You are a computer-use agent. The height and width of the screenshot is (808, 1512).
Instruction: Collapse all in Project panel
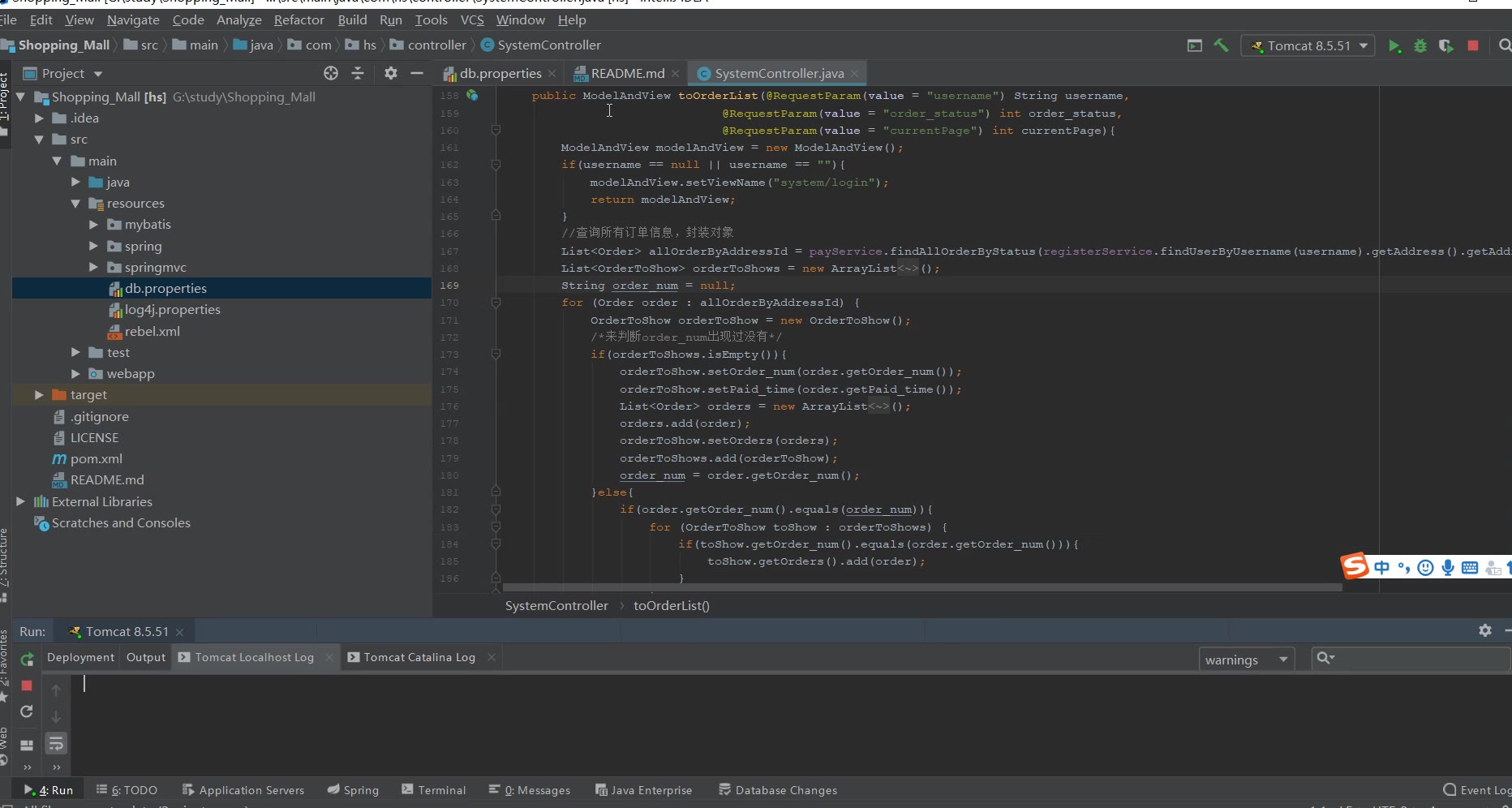tap(358, 74)
